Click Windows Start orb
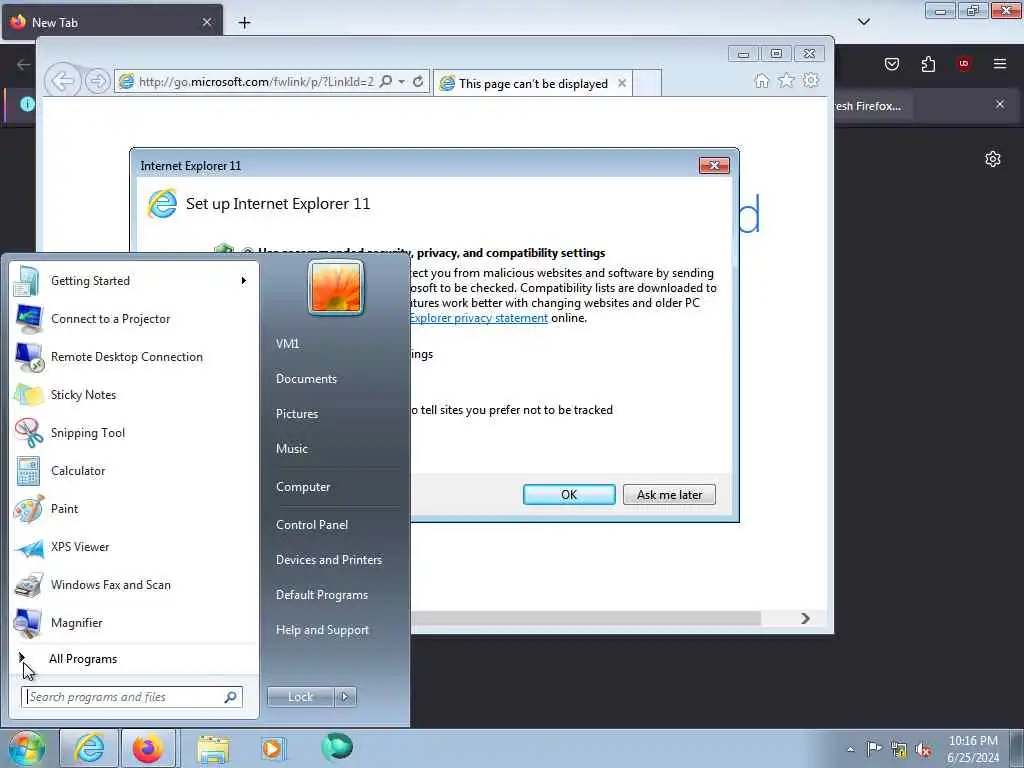 [26, 749]
